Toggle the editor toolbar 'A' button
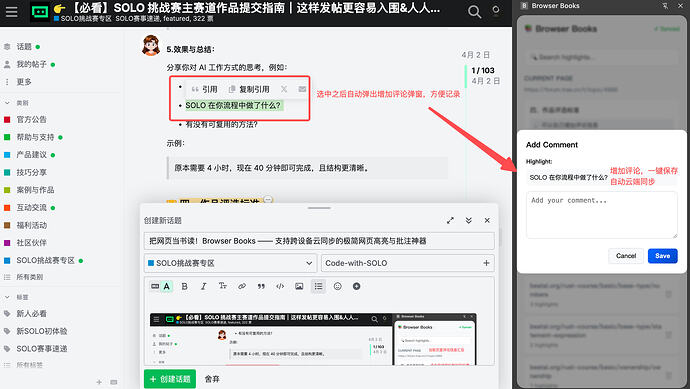This screenshot has width=690, height=389. point(167,286)
